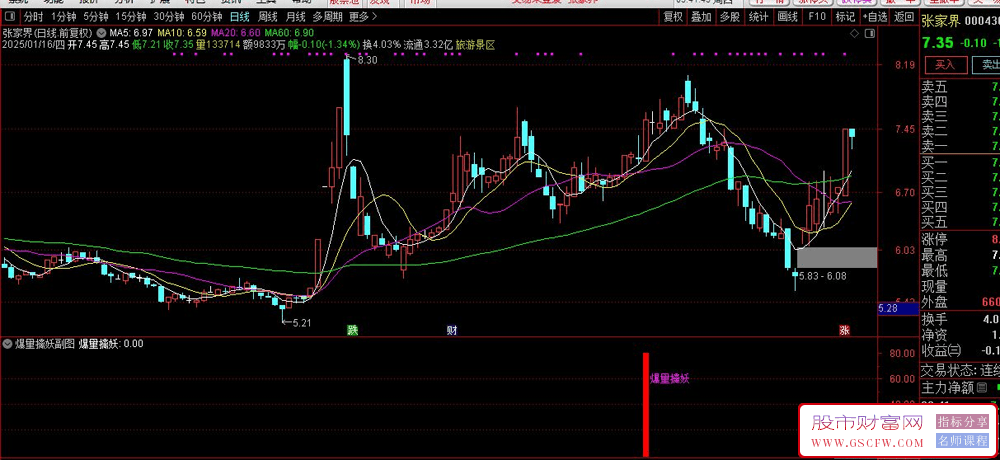Expand the 爆里擒妖副图 indicator menu
The image size is (1000, 460).
tap(7, 344)
